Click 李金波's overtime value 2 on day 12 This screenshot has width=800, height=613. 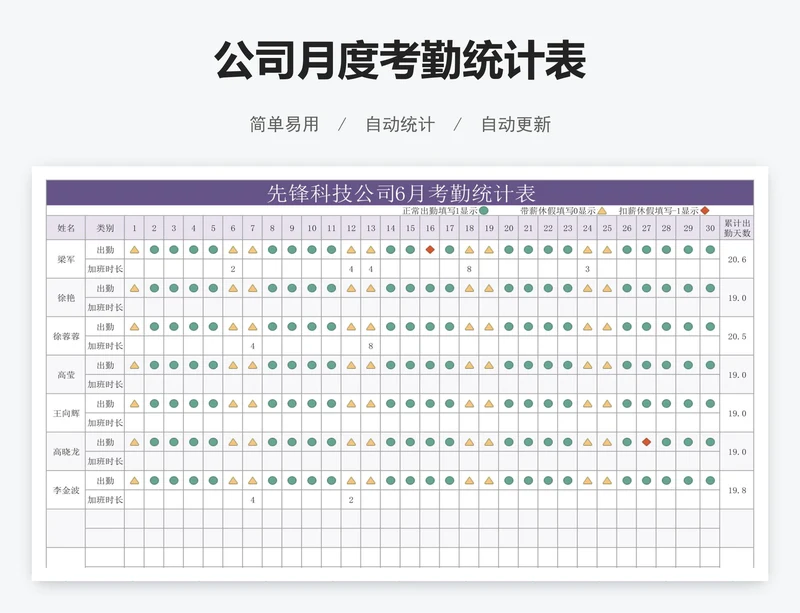(x=351, y=500)
